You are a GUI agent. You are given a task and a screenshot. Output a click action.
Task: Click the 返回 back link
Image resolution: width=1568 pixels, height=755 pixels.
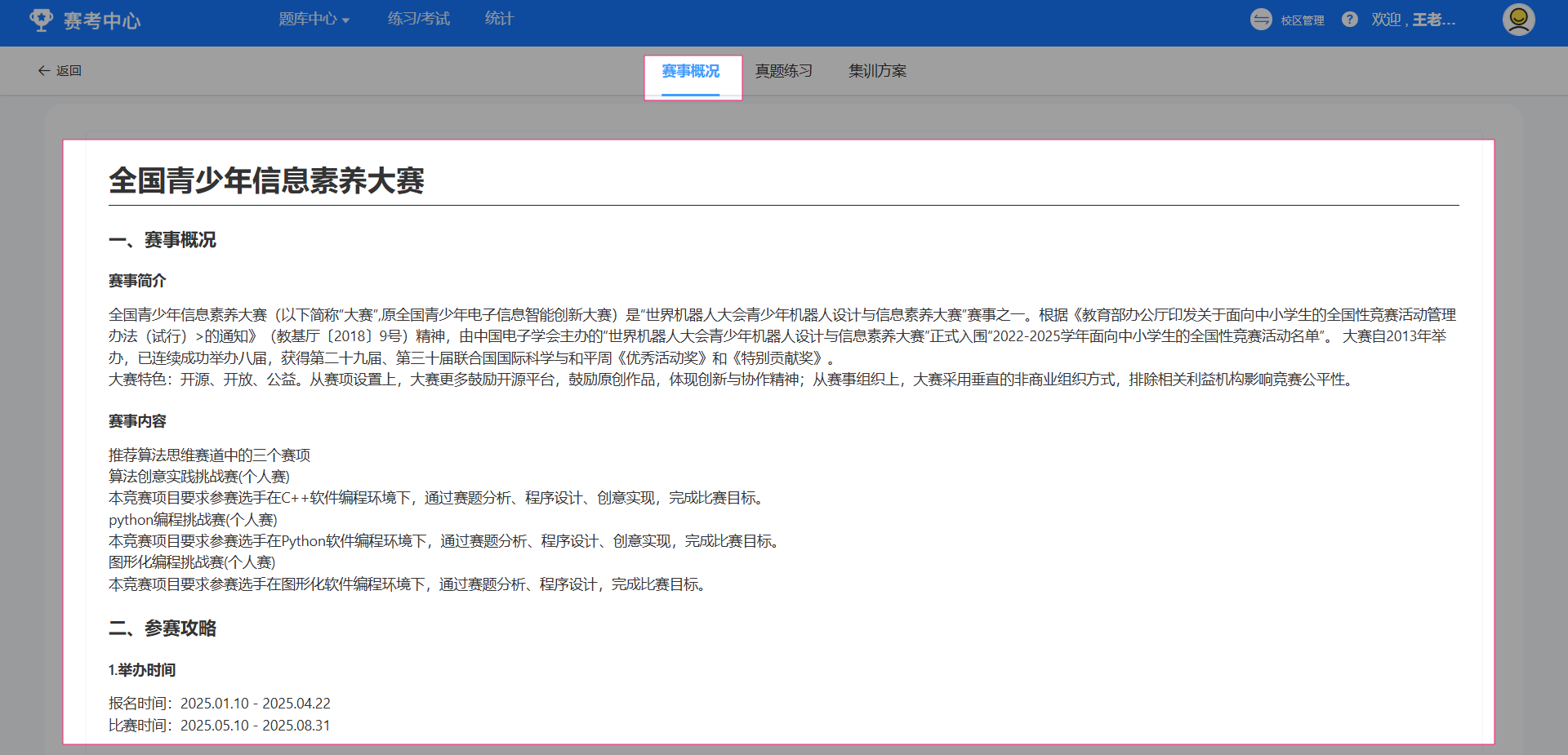pyautogui.click(x=69, y=71)
